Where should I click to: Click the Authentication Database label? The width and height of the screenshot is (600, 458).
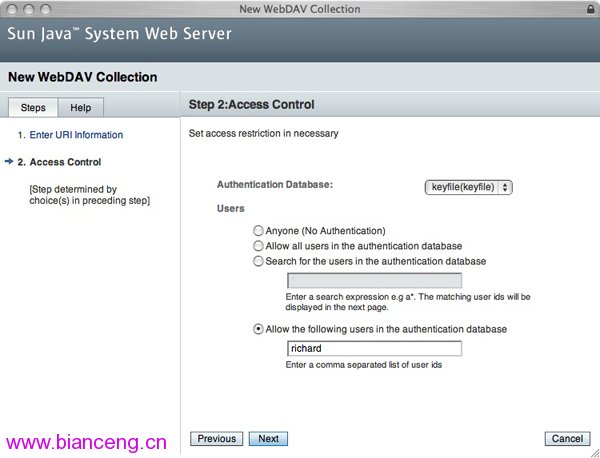tap(275, 184)
